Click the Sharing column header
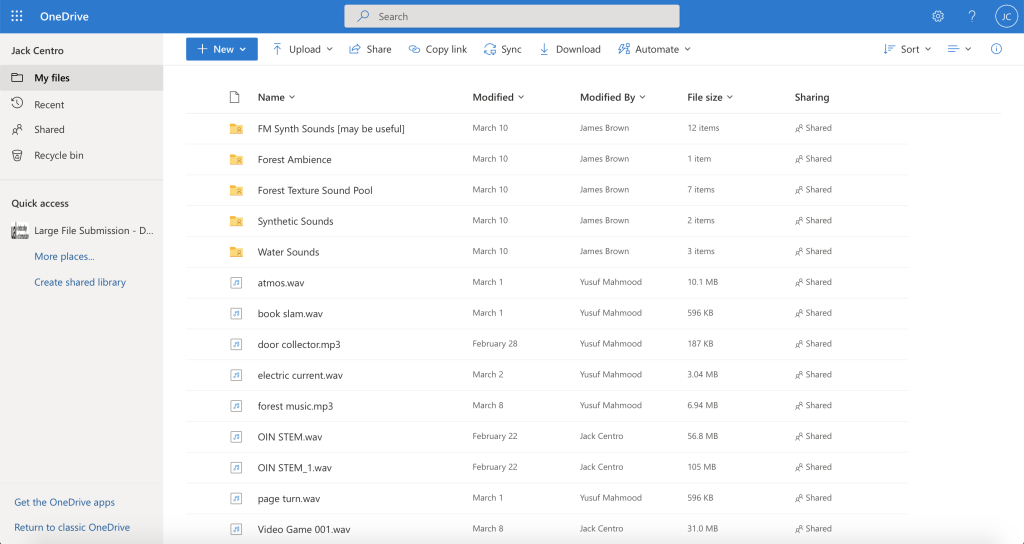The image size is (1024, 544). [812, 97]
